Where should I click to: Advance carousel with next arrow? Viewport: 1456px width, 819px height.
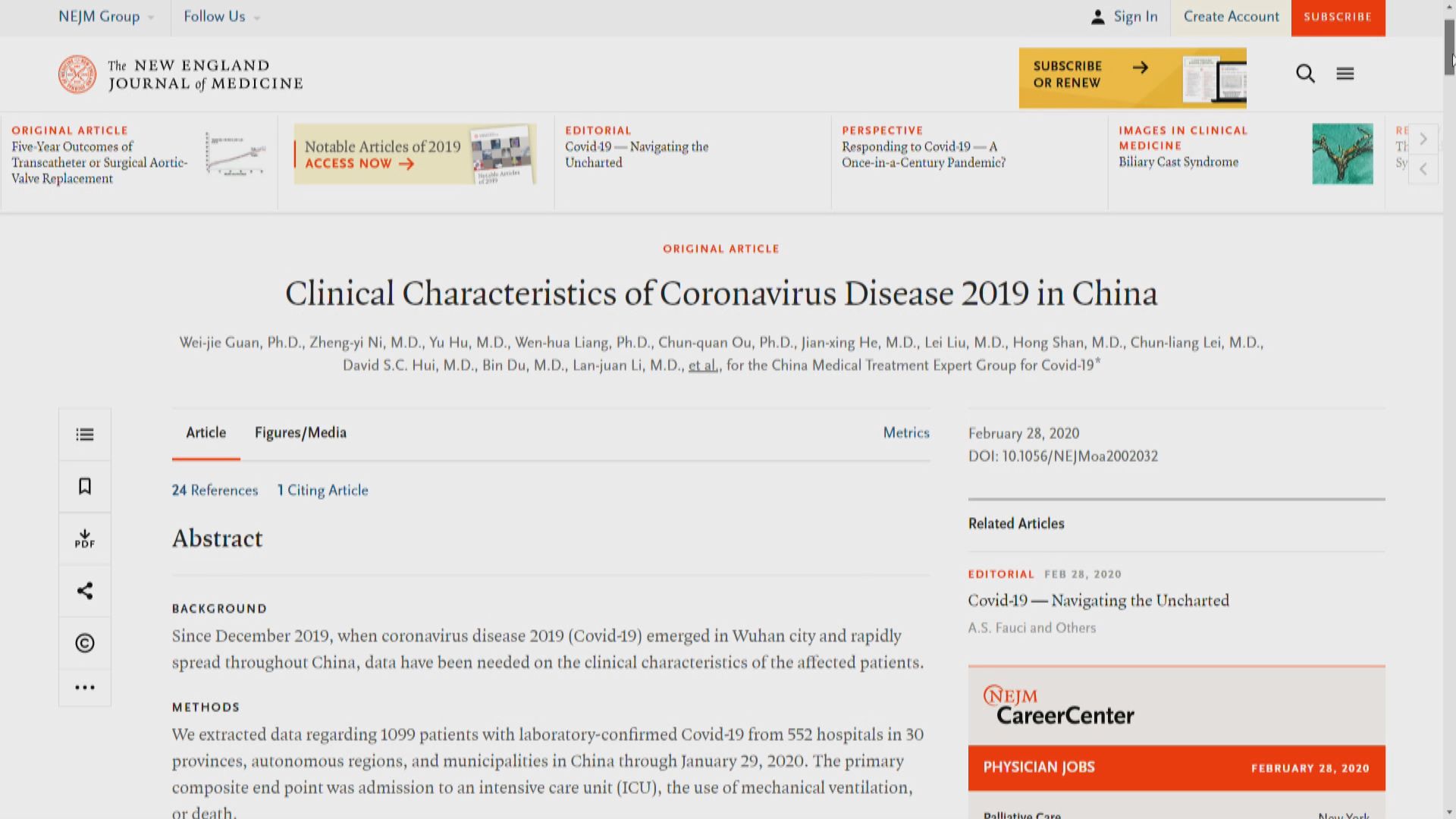pos(1423,139)
